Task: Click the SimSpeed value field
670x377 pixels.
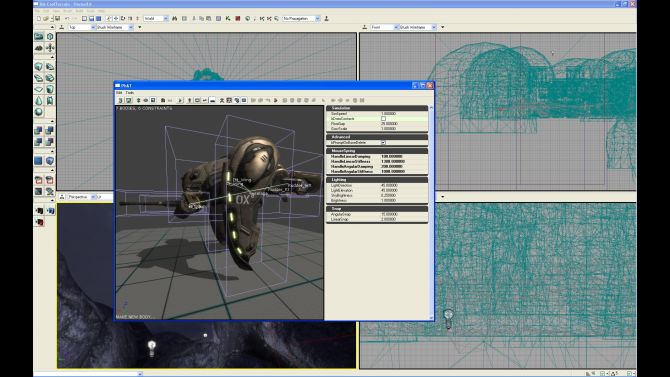Action: [x=403, y=114]
